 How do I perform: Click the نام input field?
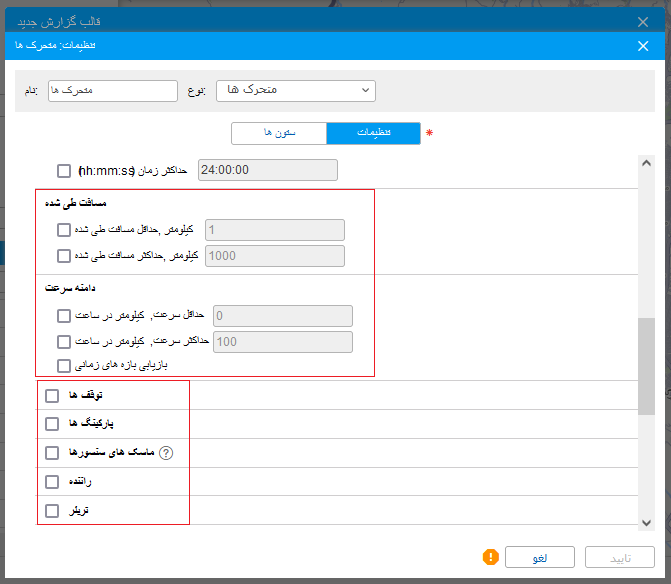[x=113, y=91]
